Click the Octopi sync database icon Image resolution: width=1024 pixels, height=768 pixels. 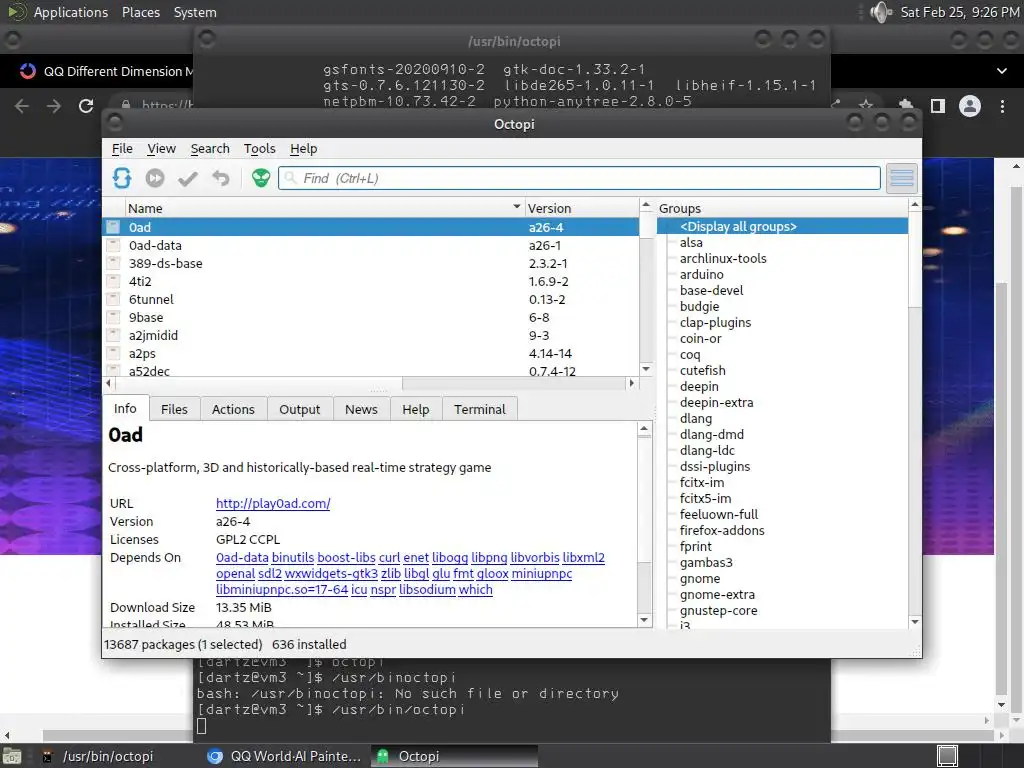click(121, 178)
